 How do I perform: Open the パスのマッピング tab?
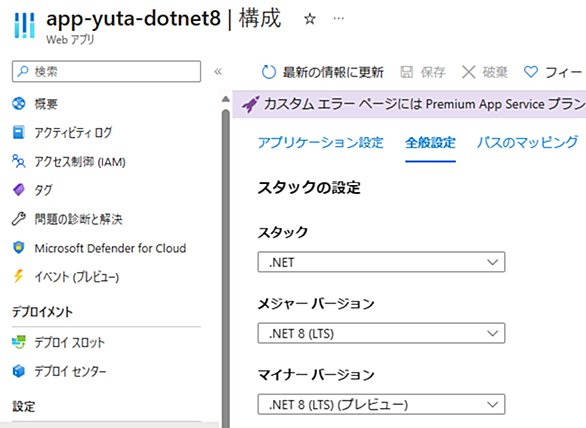coord(527,142)
